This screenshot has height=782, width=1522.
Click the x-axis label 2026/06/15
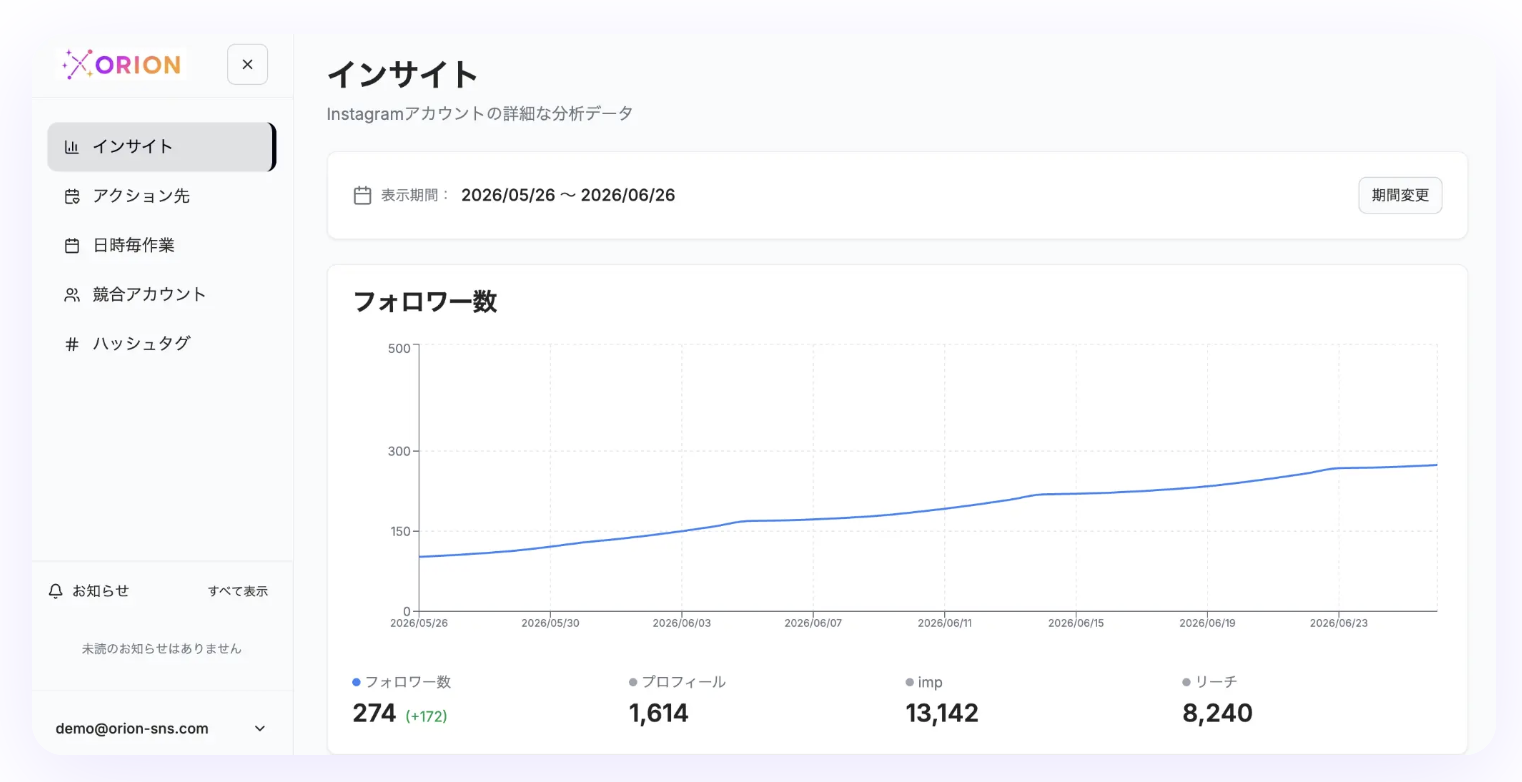(1076, 623)
